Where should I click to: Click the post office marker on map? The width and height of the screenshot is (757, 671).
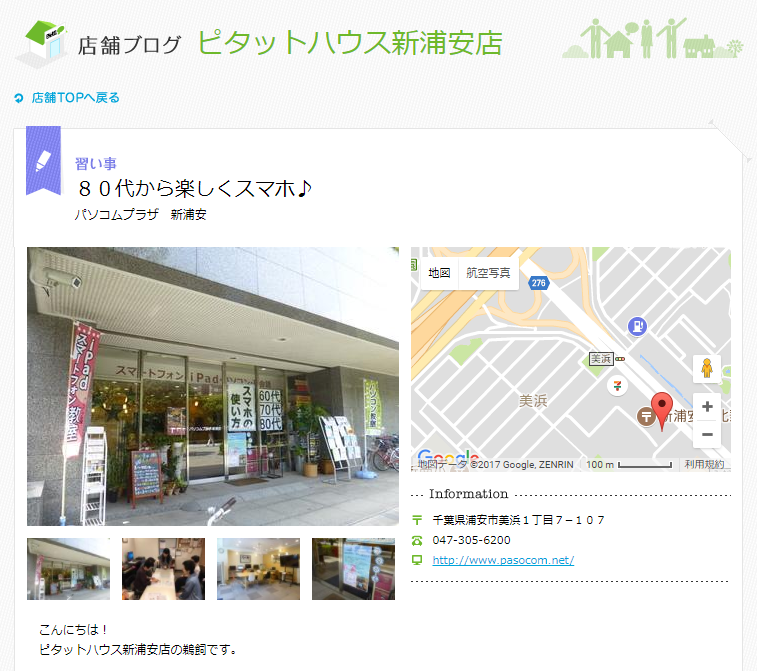coord(646,416)
